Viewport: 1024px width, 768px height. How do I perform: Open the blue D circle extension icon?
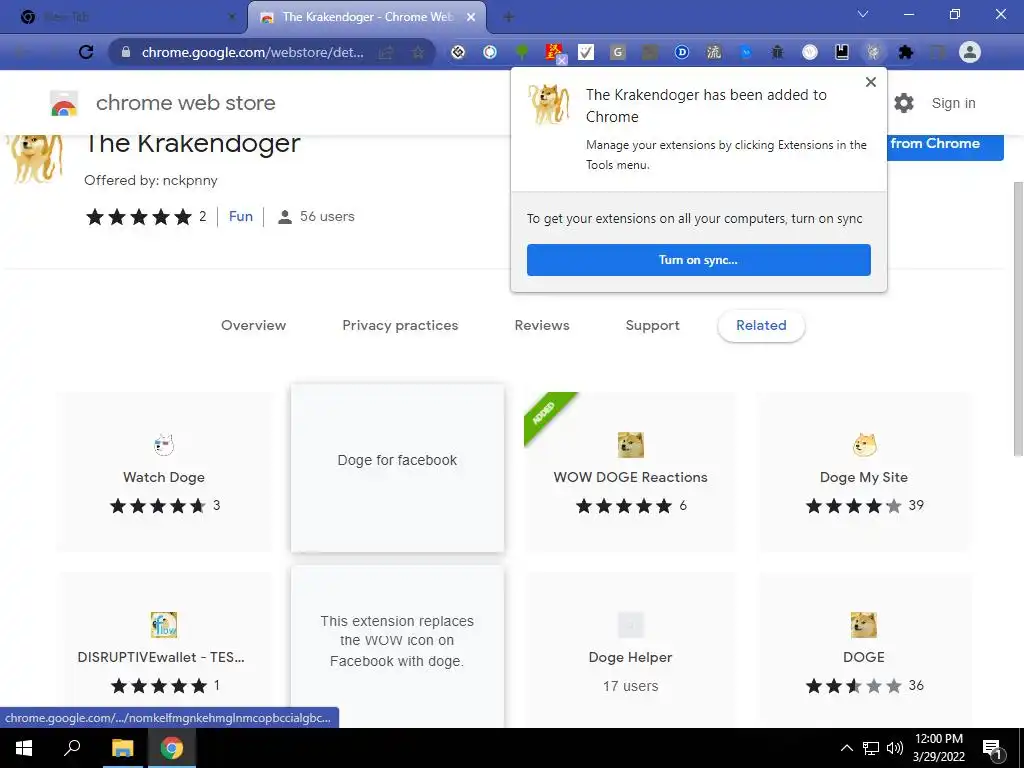682,52
